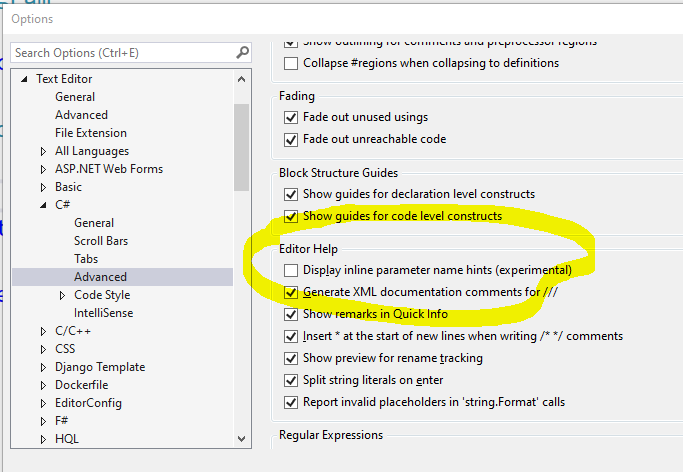The width and height of the screenshot is (683, 472).
Task: Select IntelliSense under C#
Action: [103, 313]
